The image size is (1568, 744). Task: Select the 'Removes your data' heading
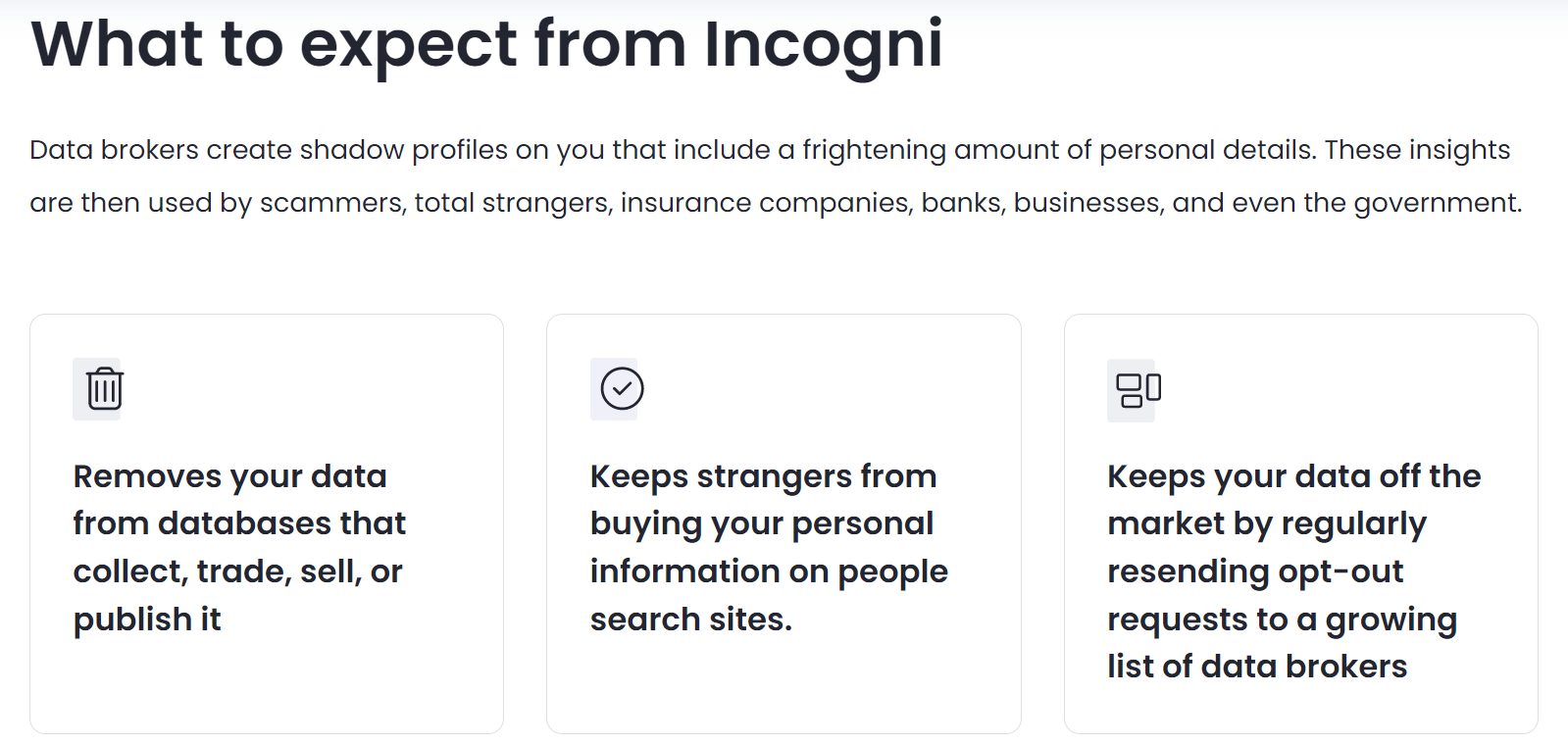[x=239, y=547]
